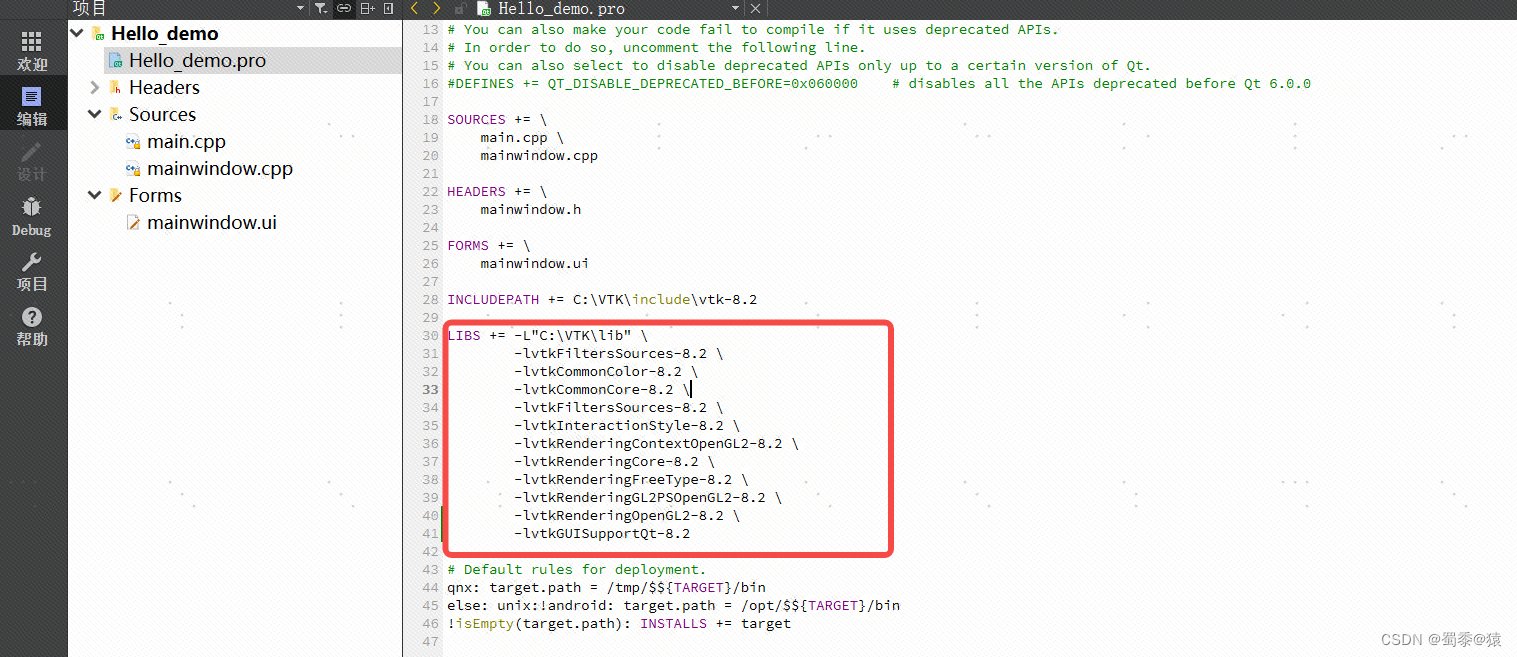Split the sidebar with the add-pane icon
This screenshot has width=1517, height=657.
(x=368, y=8)
